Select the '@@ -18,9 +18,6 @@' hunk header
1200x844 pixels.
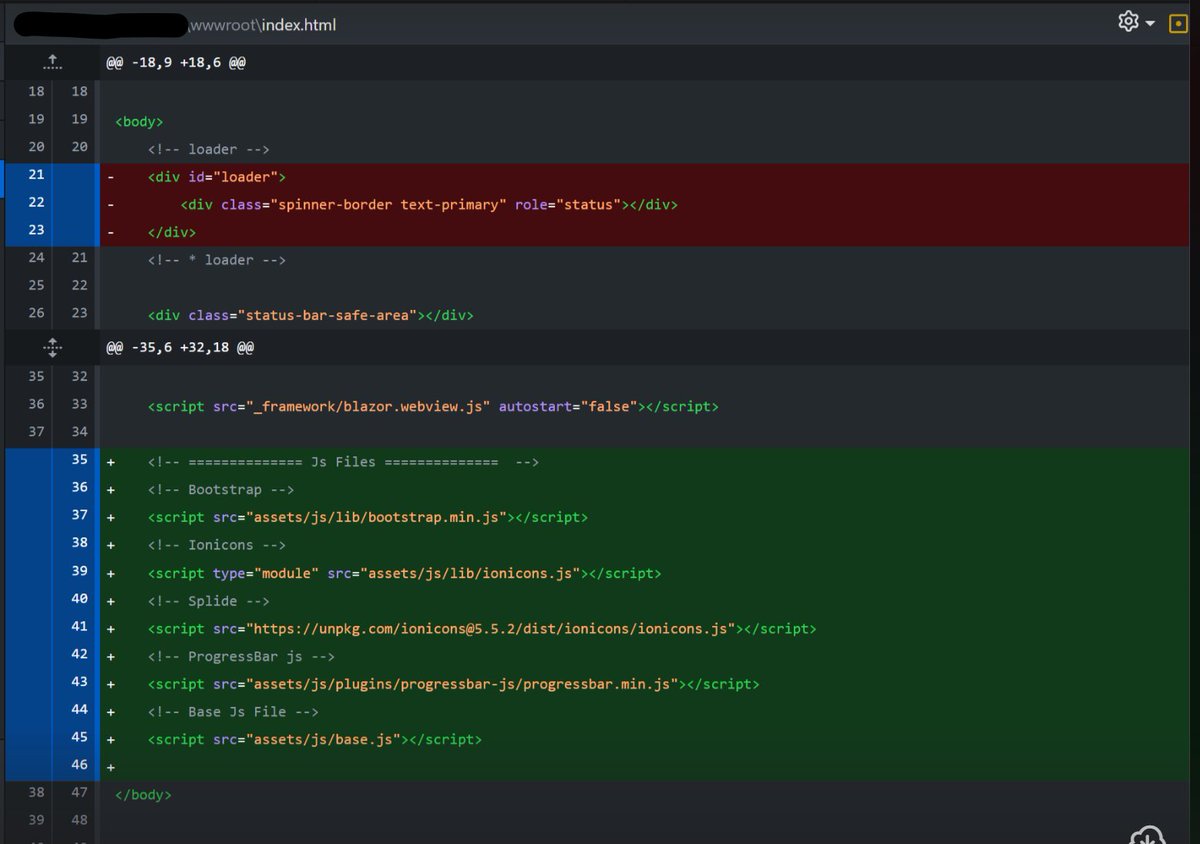click(x=176, y=63)
